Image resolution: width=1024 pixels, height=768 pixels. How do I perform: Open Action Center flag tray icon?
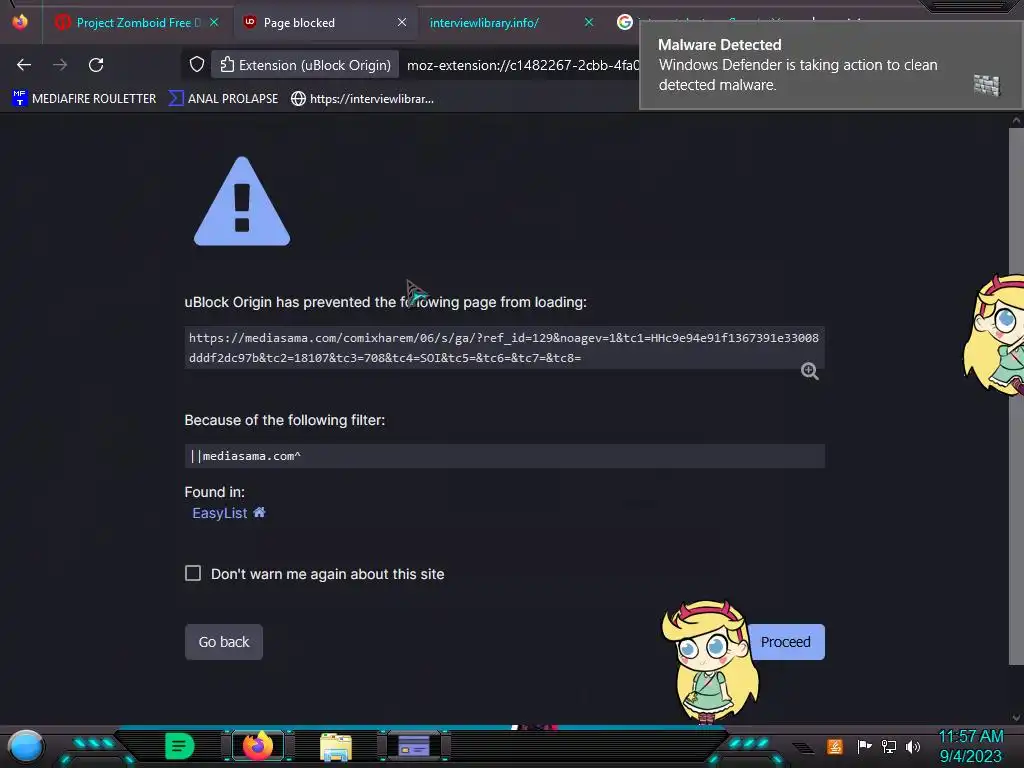coord(864,746)
